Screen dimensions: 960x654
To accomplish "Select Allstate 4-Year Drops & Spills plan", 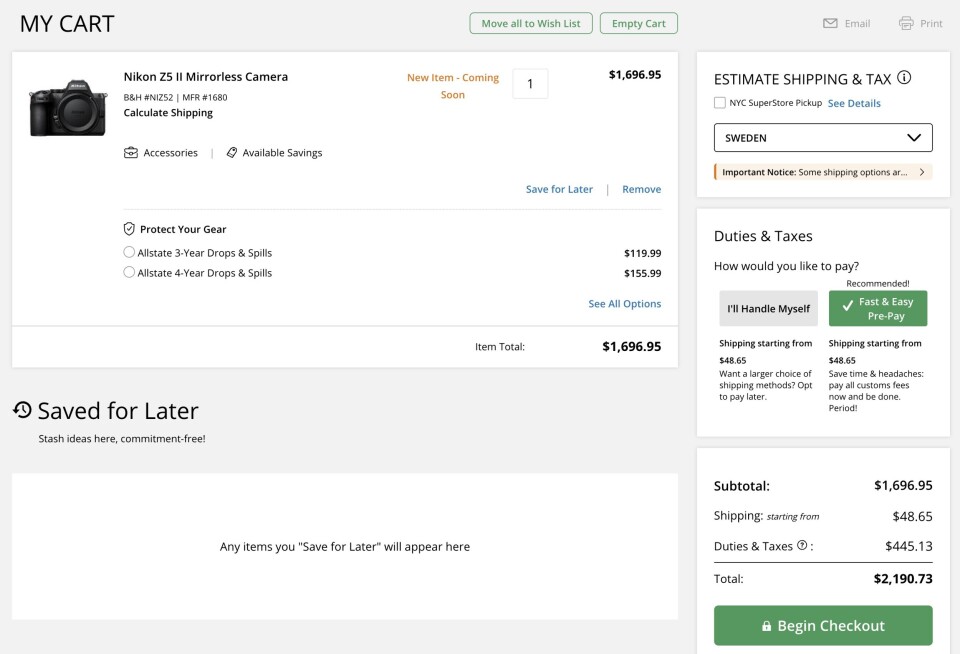I will [x=129, y=273].
